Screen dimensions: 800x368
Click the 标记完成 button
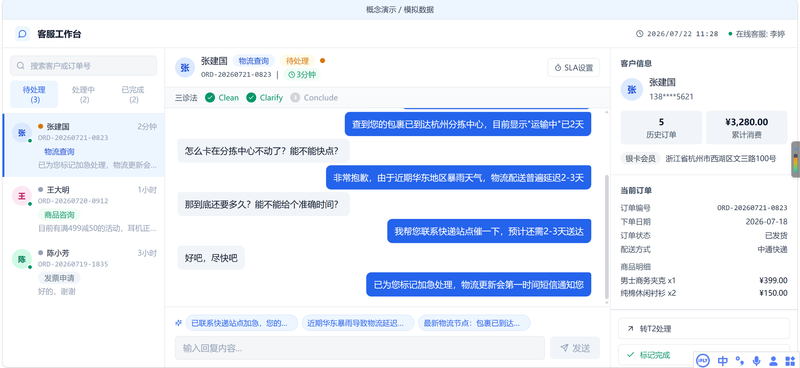[x=704, y=354]
